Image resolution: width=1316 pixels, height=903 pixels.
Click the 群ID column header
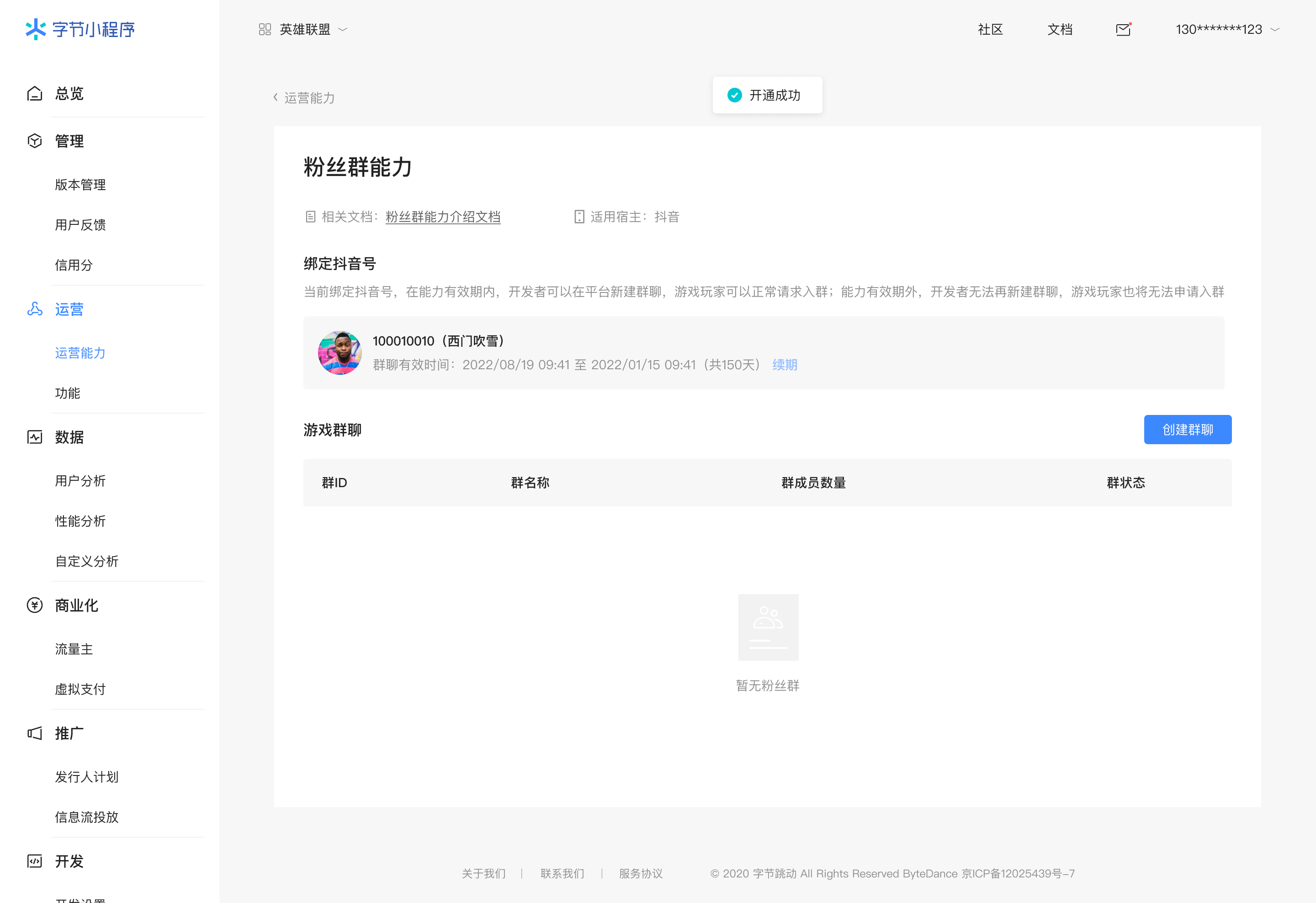coord(334,483)
